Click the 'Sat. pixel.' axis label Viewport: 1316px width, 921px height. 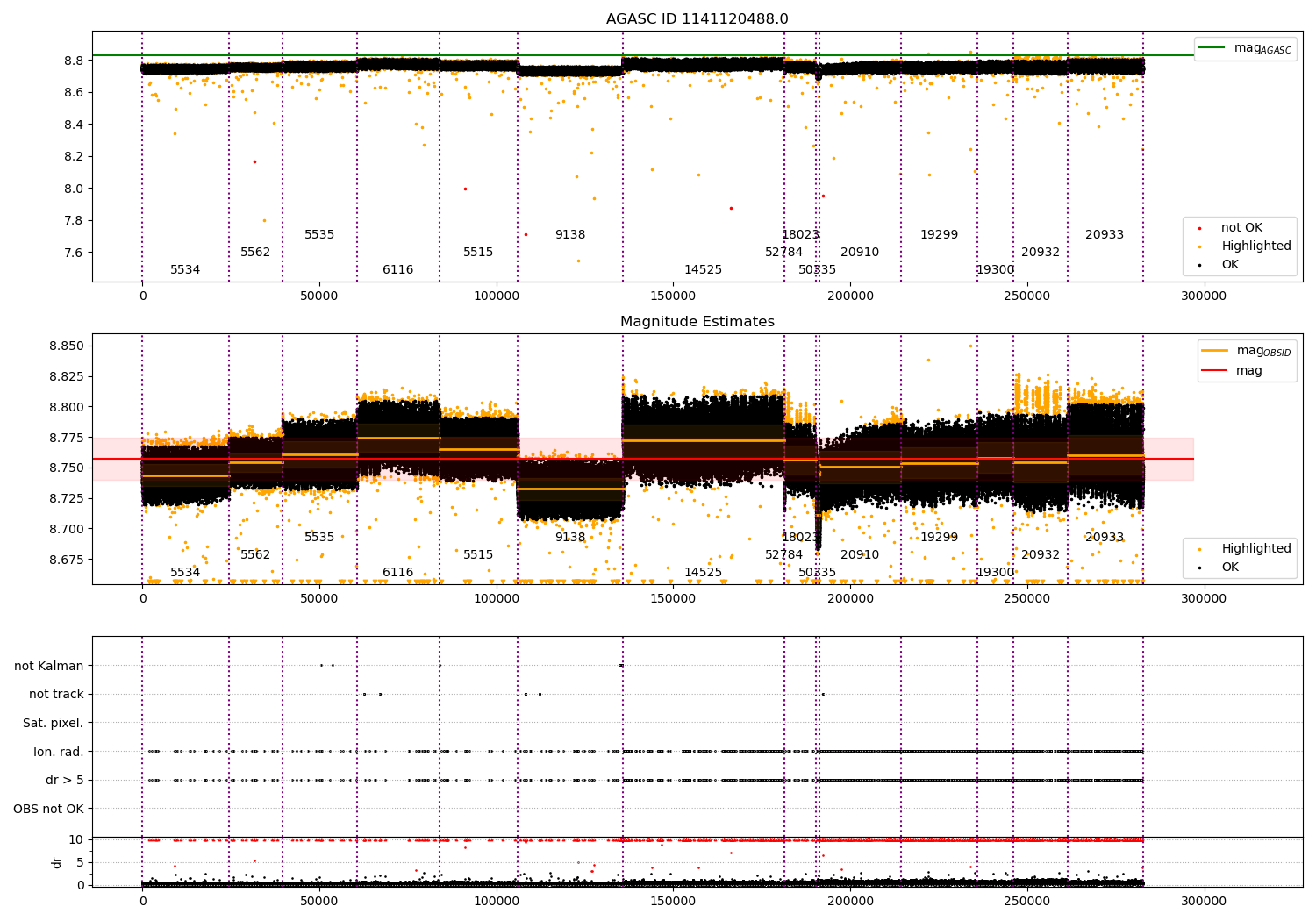(x=54, y=723)
